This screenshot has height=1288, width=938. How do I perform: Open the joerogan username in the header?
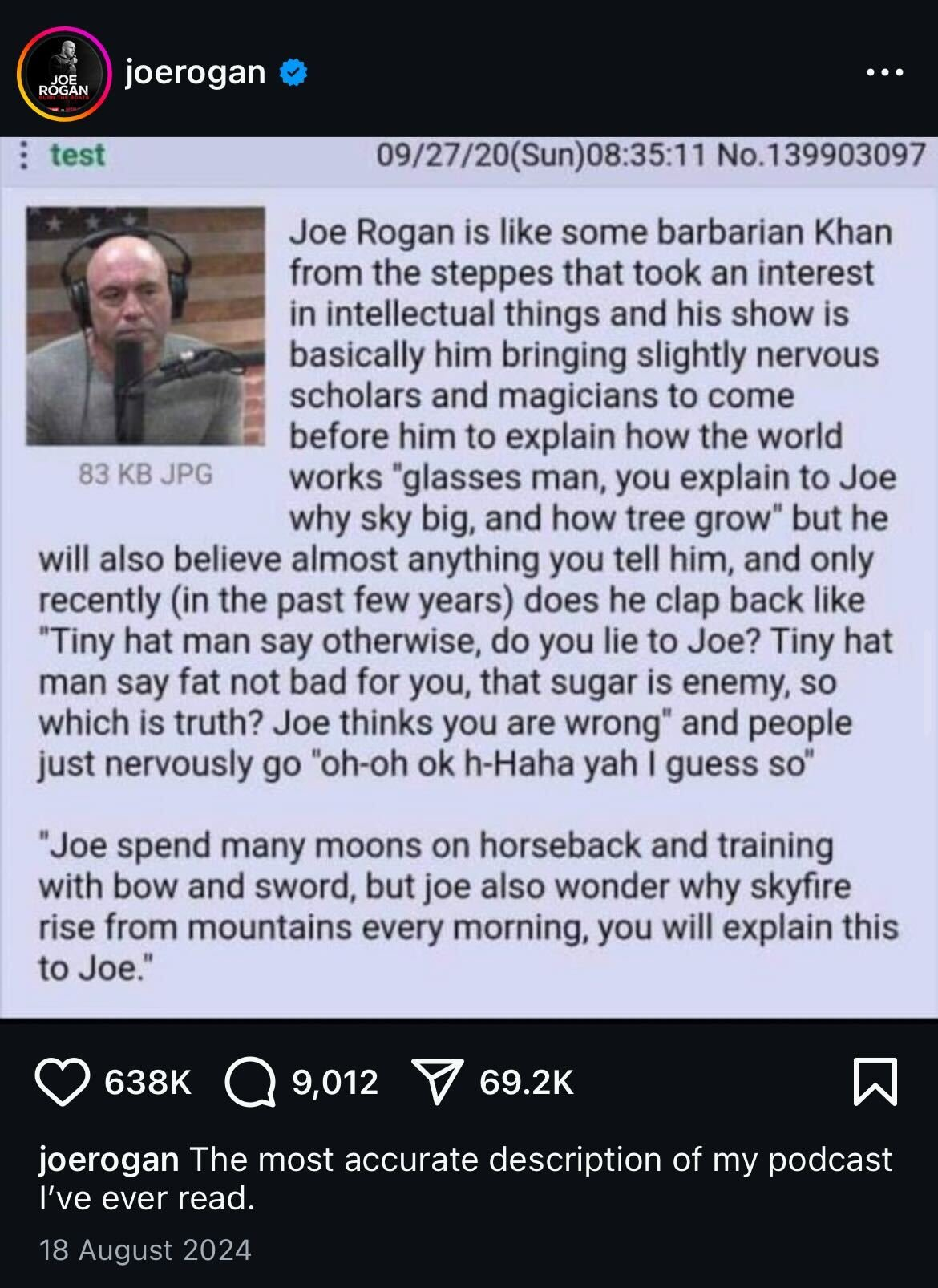pos(195,73)
